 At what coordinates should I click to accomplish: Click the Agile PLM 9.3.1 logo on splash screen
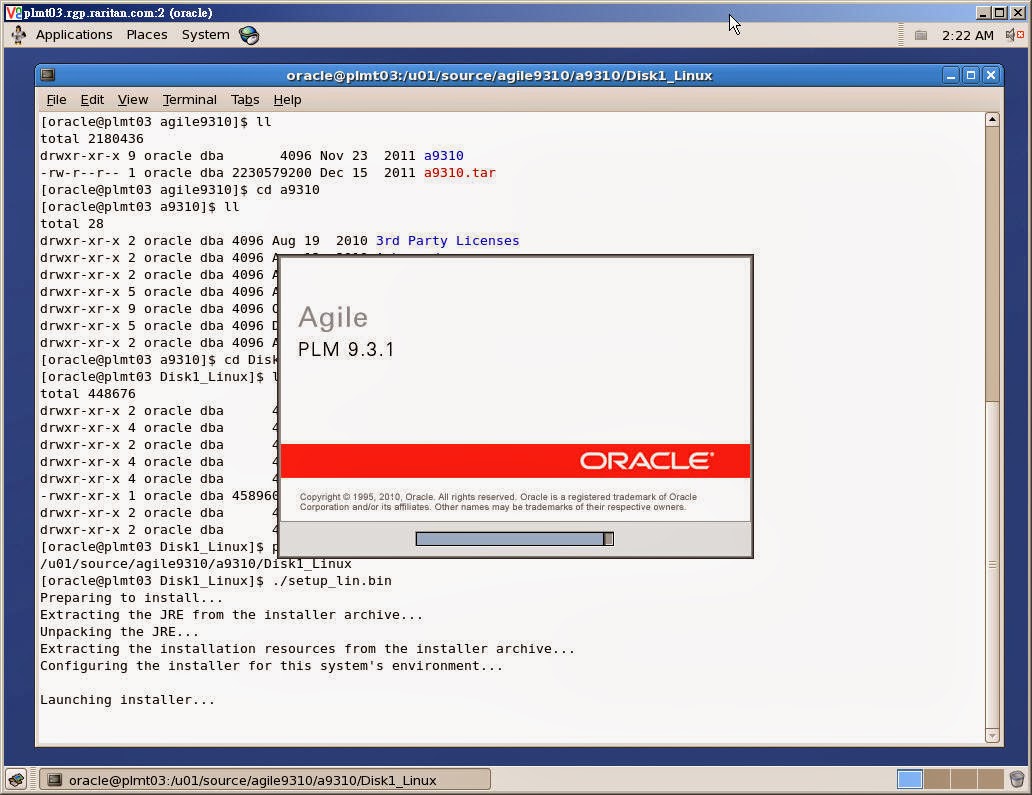(x=345, y=332)
